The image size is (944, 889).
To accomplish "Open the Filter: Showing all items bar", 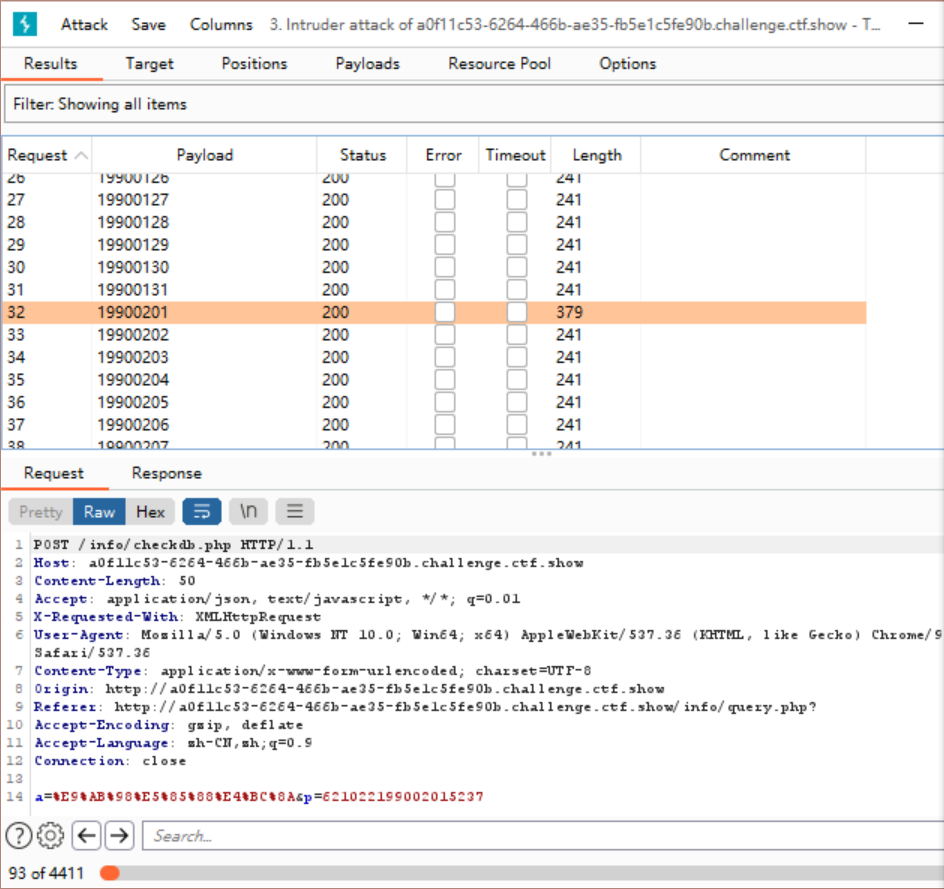I will (x=473, y=104).
